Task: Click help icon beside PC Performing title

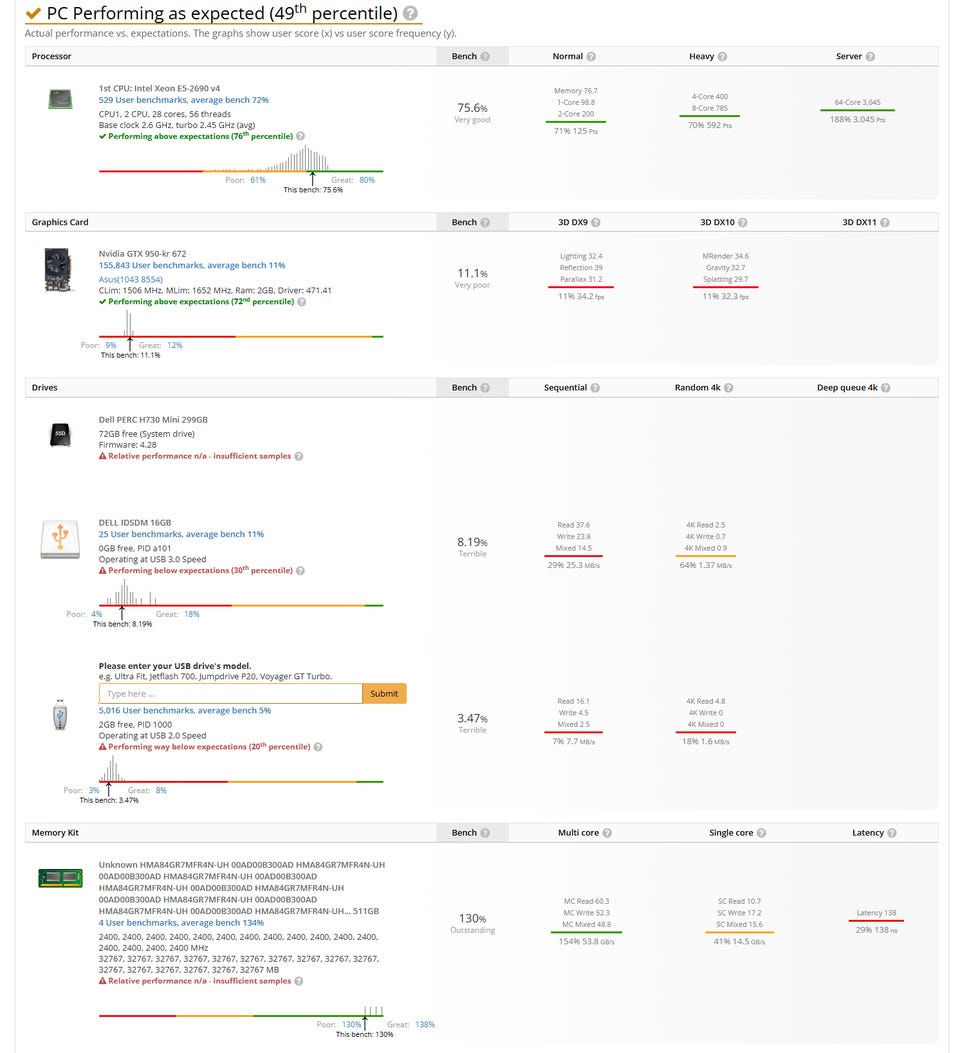Action: pyautogui.click(x=409, y=14)
